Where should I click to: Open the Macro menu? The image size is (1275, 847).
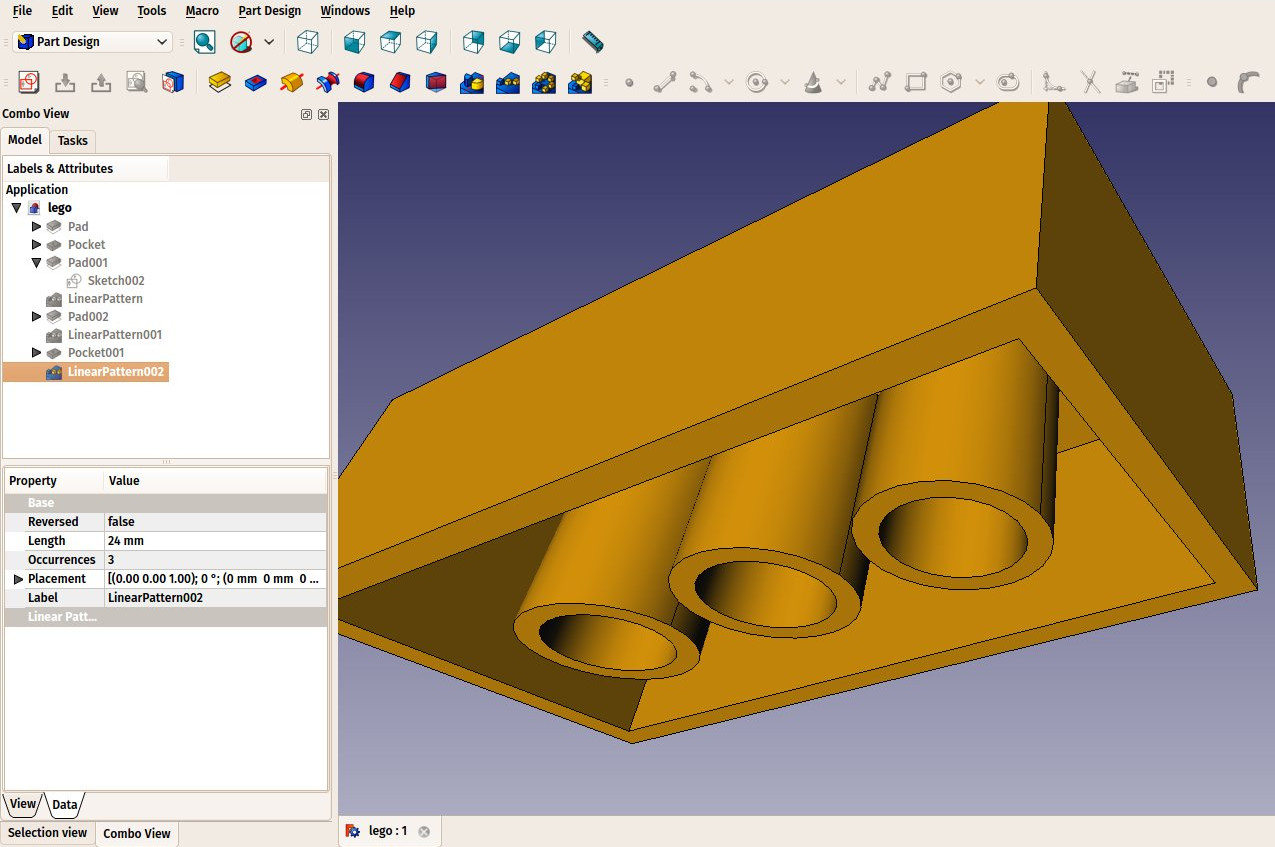click(202, 11)
